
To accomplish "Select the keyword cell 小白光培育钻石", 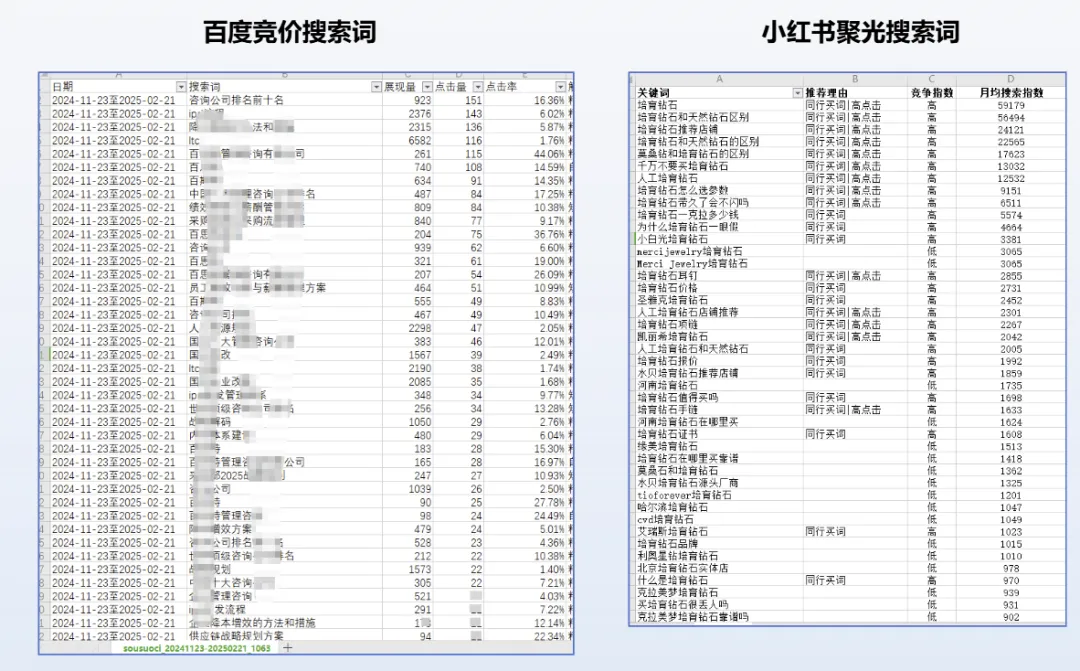I will [x=719, y=239].
